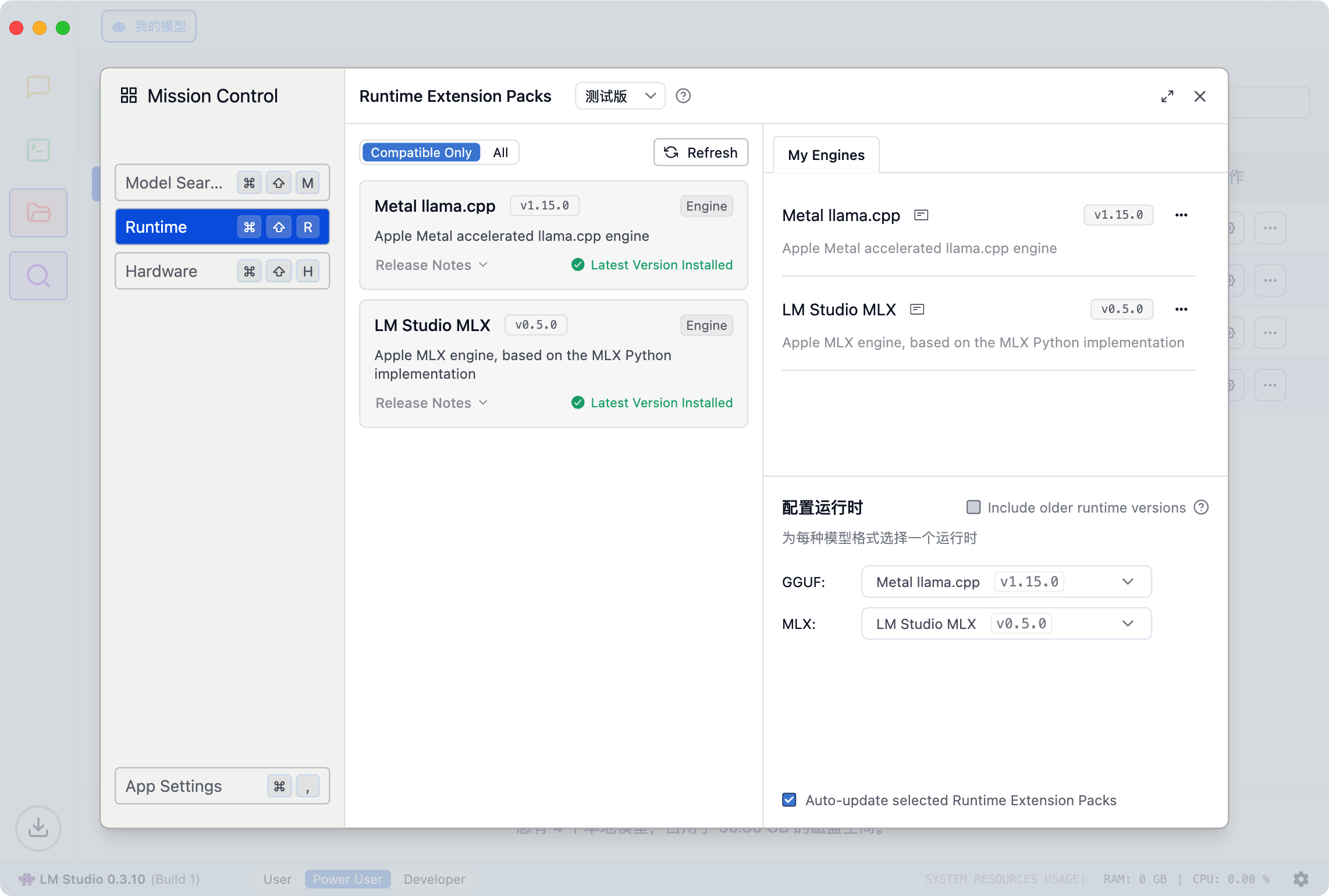Click the Engine tag on Metal llama.cpp card
Screen dimensions: 1329x896
click(x=706, y=206)
